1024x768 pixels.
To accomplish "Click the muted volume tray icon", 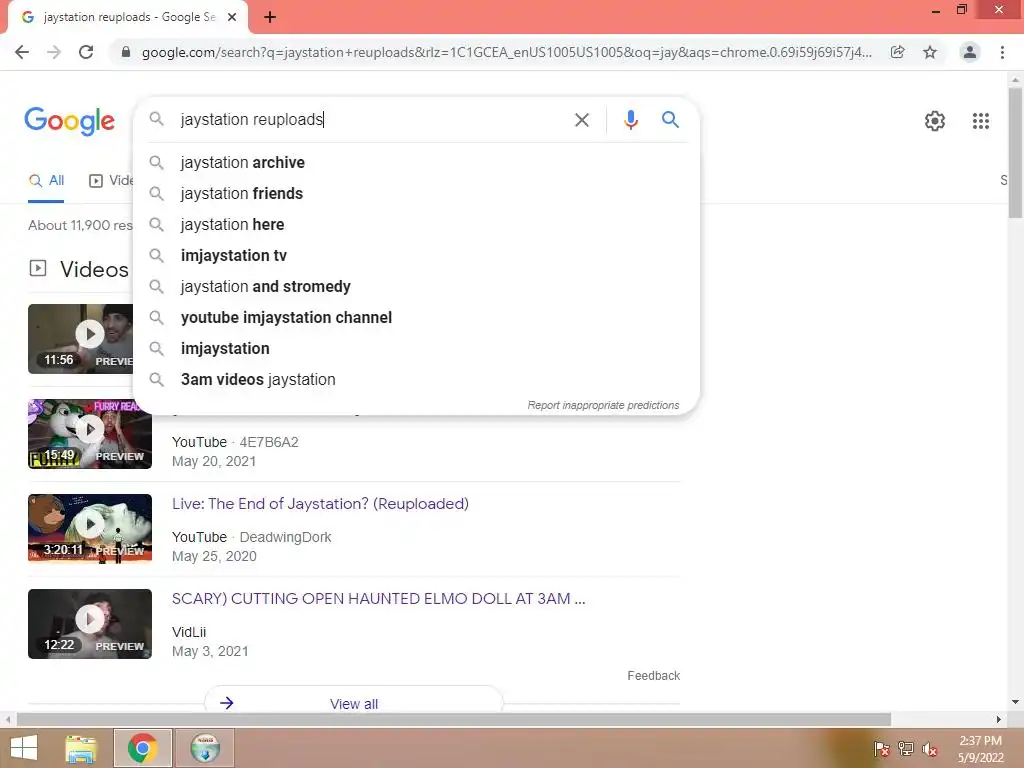I will click(930, 749).
